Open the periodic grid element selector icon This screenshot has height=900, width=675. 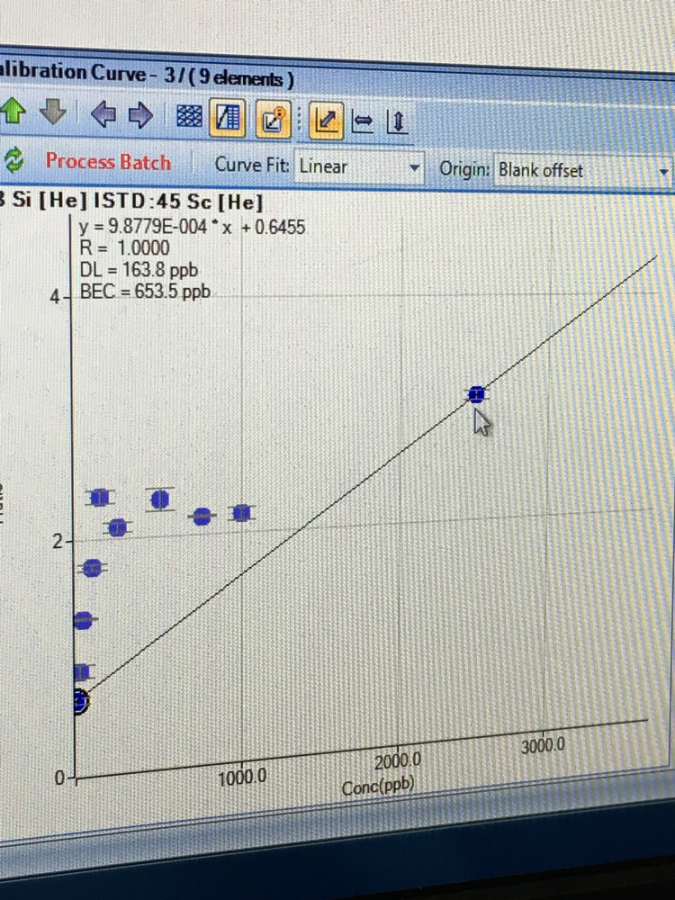coord(189,117)
